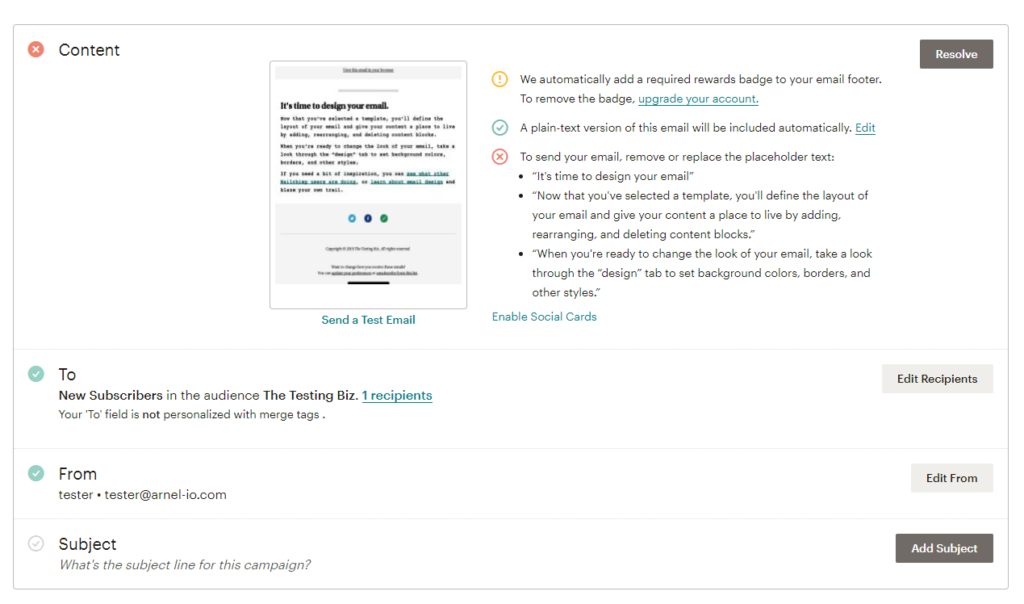Click the Edit Recipients button

click(x=937, y=379)
